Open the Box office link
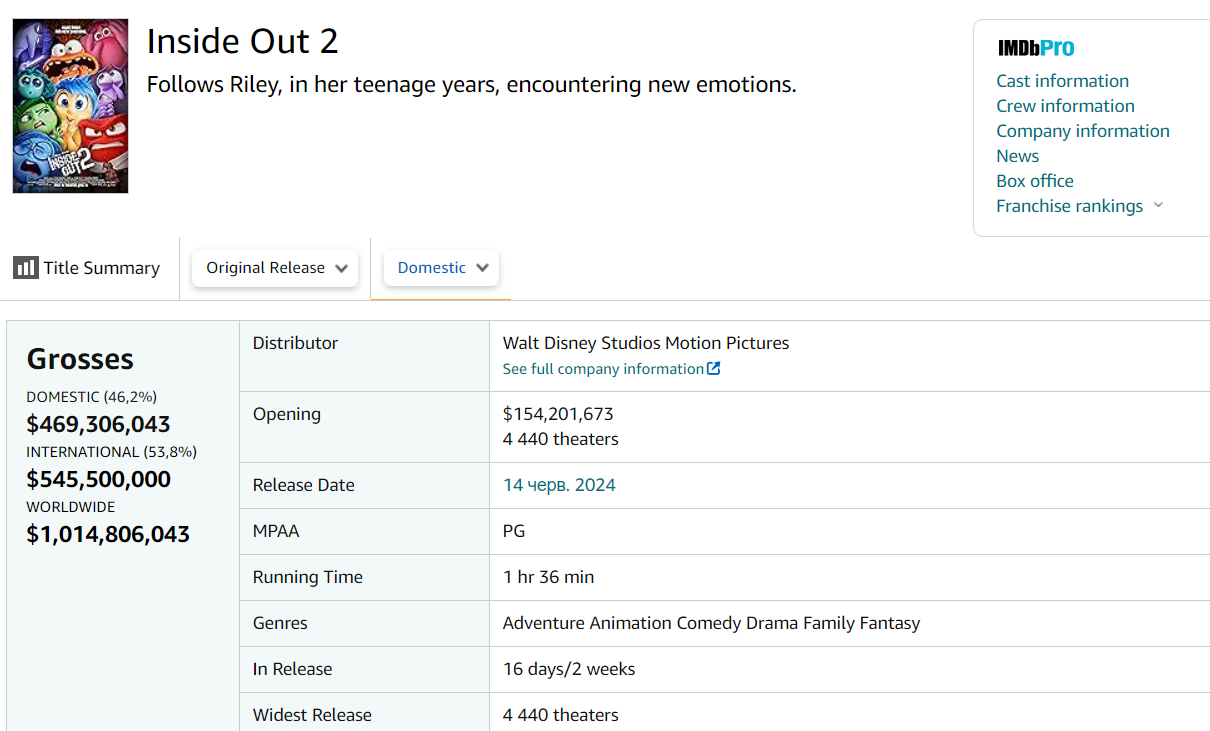The height and width of the screenshot is (731, 1210). tap(1034, 181)
